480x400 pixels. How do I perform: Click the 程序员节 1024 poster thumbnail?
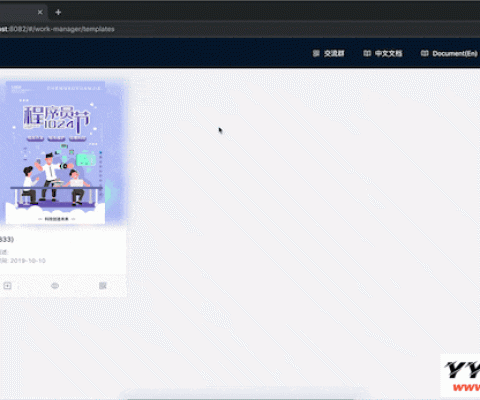55,153
